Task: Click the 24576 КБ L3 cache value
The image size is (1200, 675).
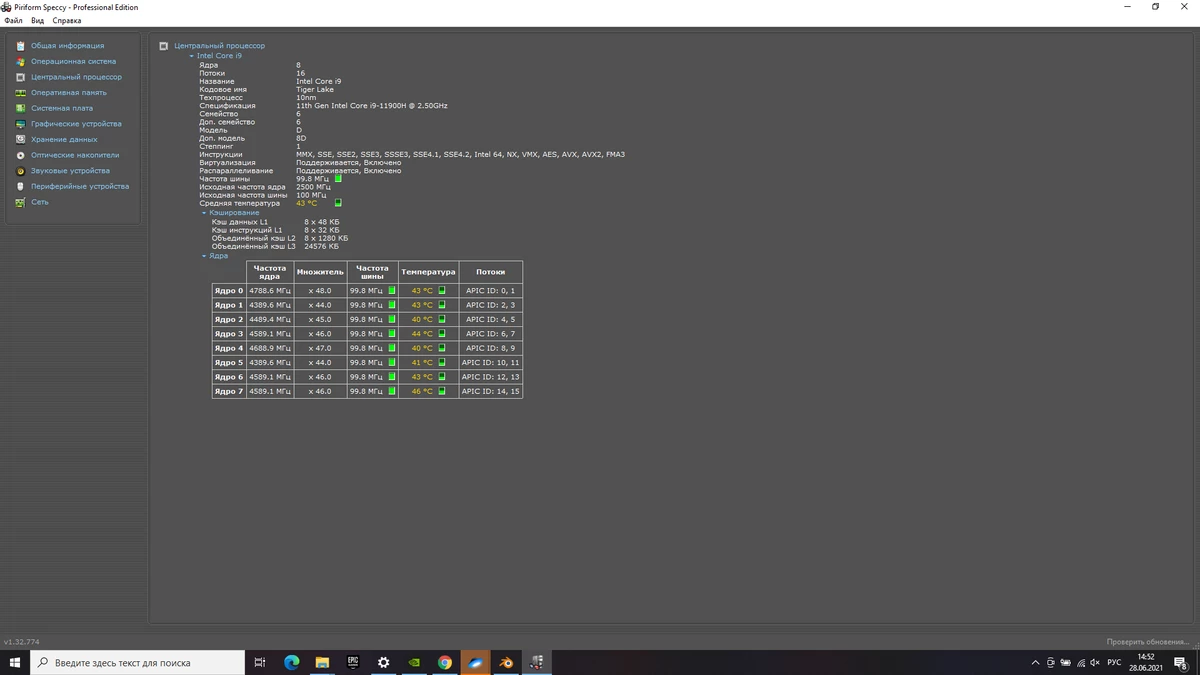Action: click(321, 246)
